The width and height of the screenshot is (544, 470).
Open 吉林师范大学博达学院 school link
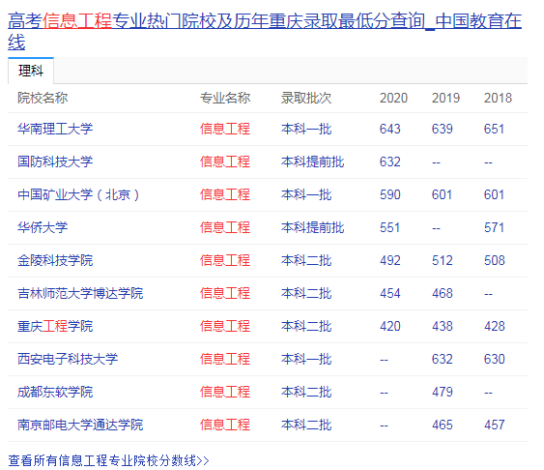point(80,293)
